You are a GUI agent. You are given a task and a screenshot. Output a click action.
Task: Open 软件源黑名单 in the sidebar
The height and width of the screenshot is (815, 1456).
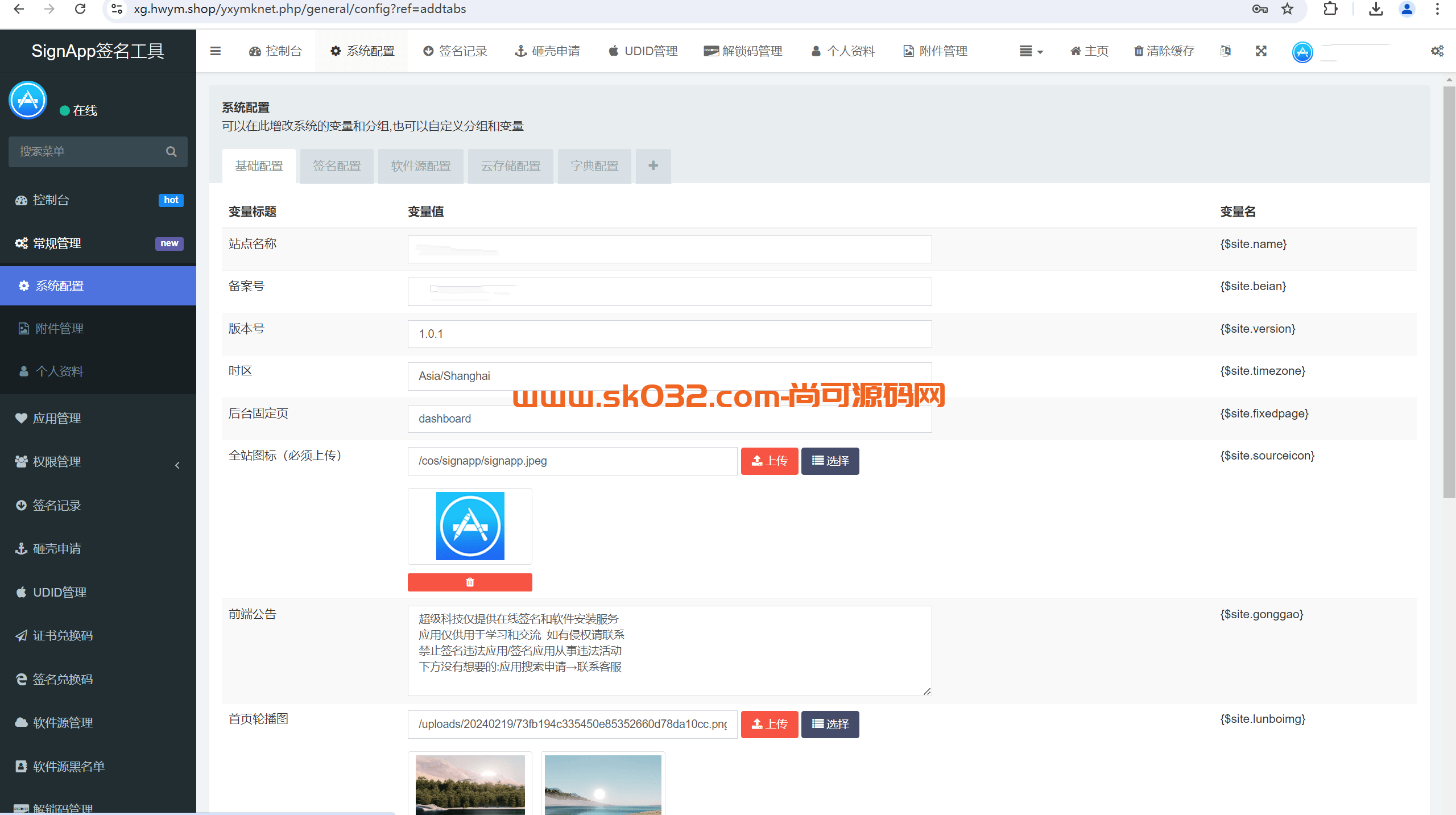[98, 766]
